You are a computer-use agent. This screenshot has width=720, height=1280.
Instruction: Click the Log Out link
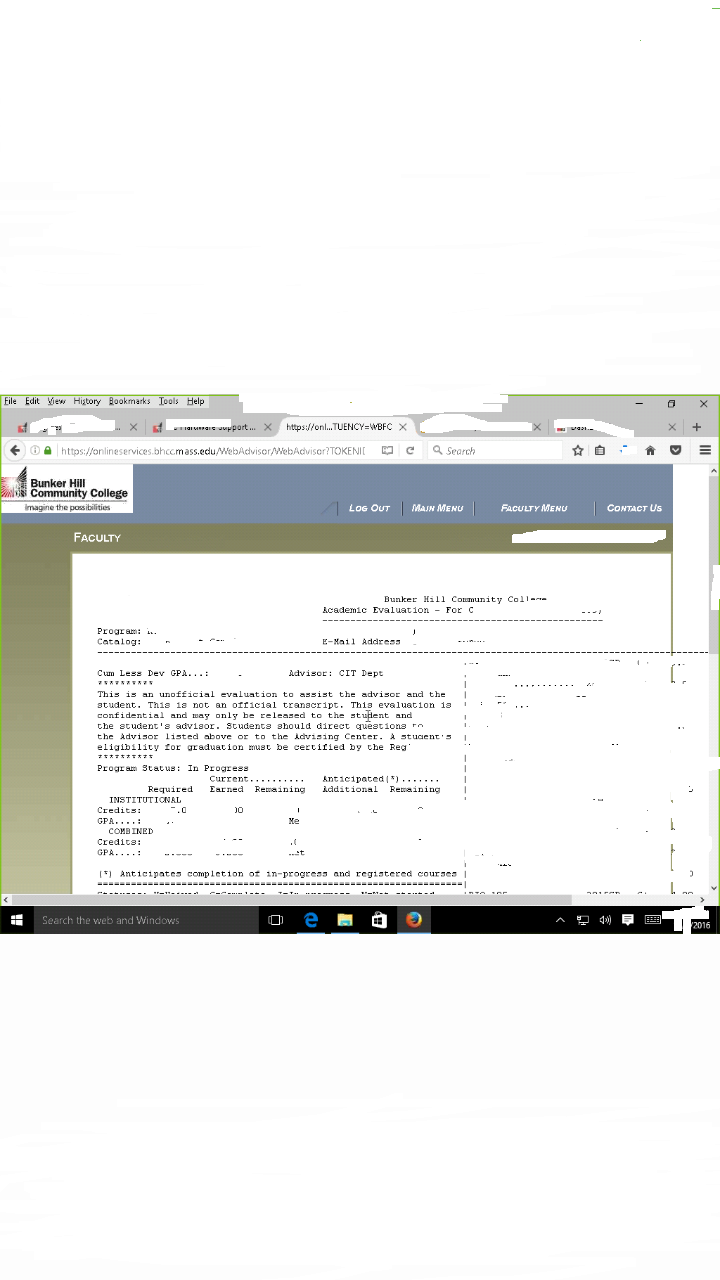pyautogui.click(x=369, y=508)
